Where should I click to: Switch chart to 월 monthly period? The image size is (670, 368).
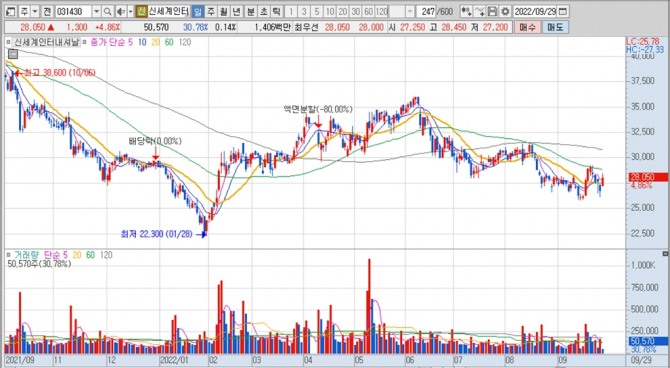tap(223, 12)
